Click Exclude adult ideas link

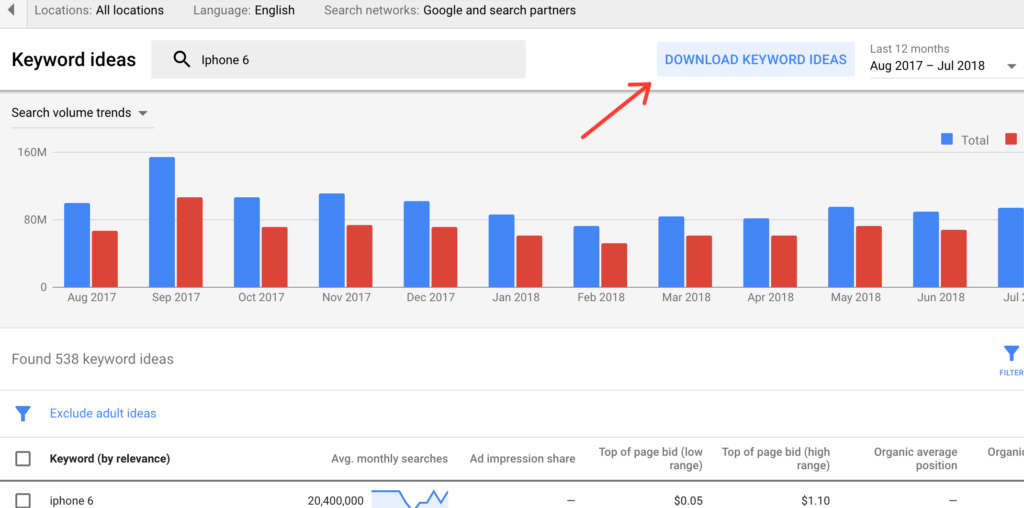(x=103, y=413)
